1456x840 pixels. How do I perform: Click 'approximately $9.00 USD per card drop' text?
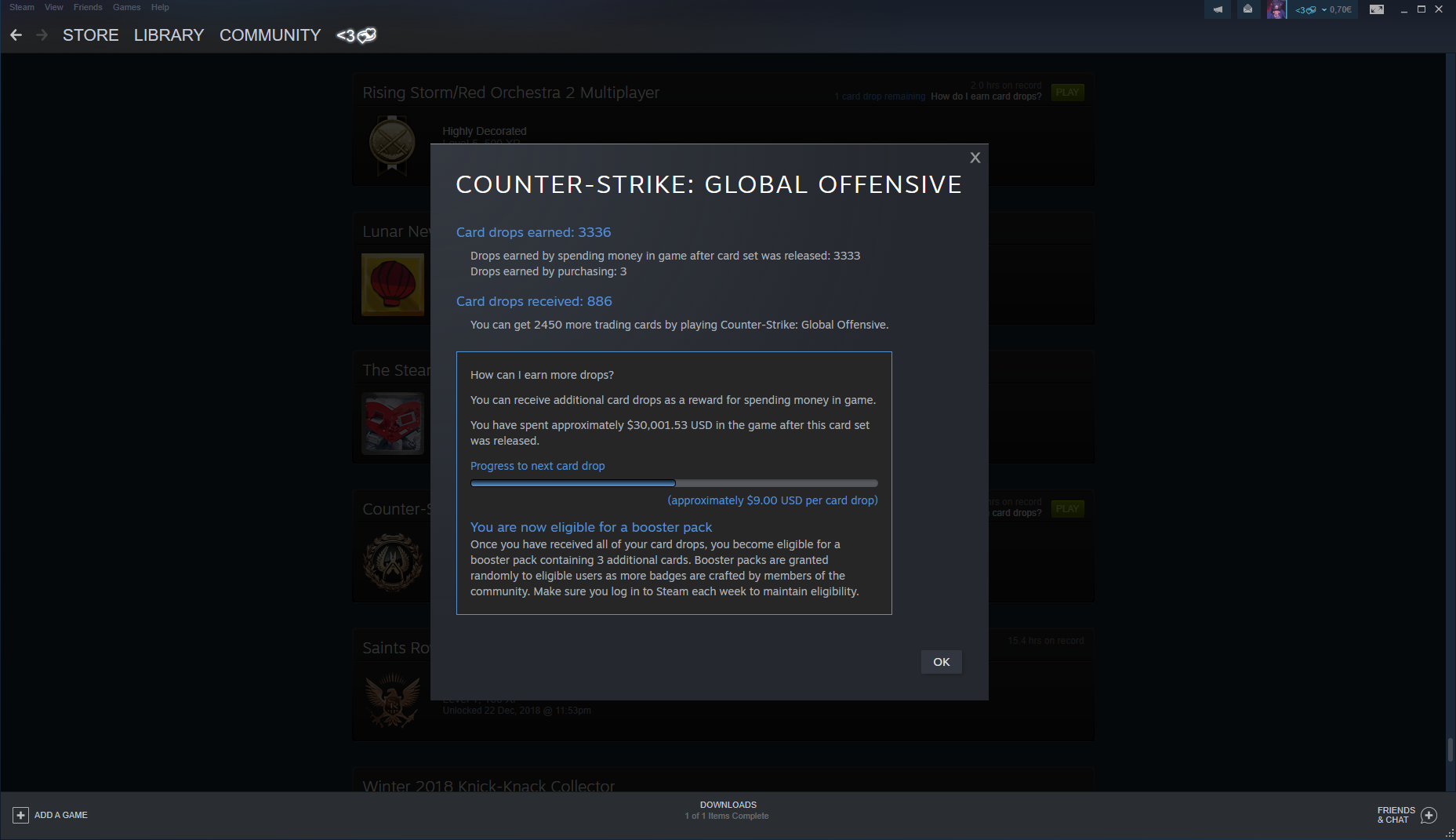(x=772, y=500)
